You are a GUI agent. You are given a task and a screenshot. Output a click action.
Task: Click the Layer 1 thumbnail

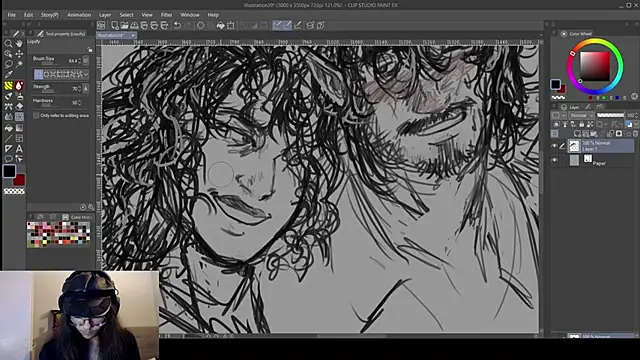[x=574, y=146]
